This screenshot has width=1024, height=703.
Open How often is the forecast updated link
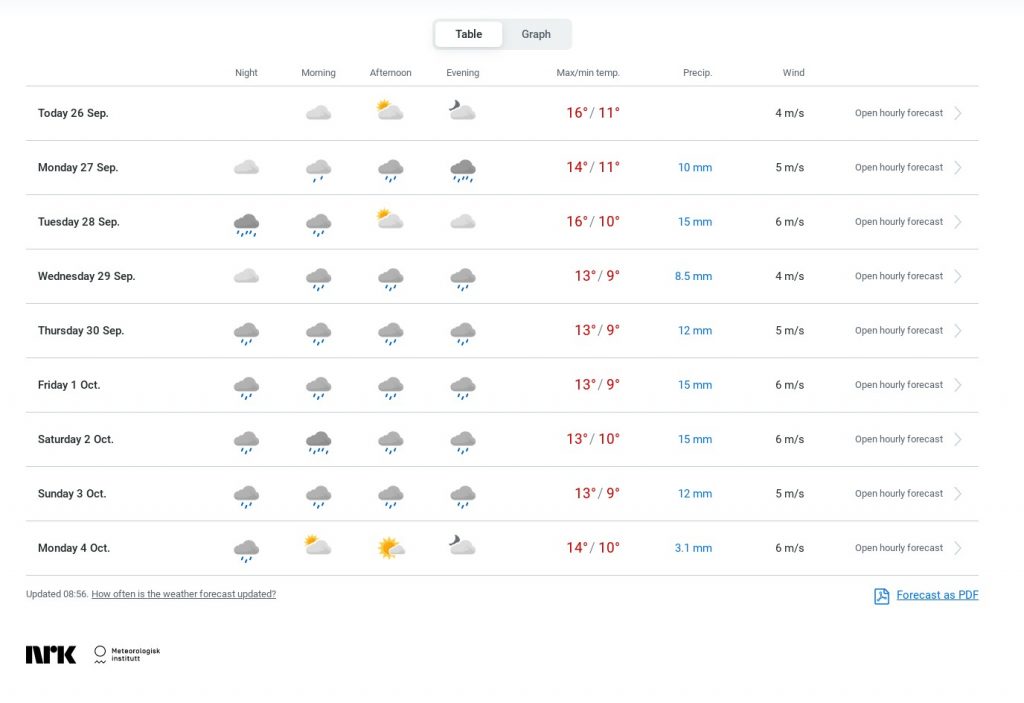click(184, 594)
